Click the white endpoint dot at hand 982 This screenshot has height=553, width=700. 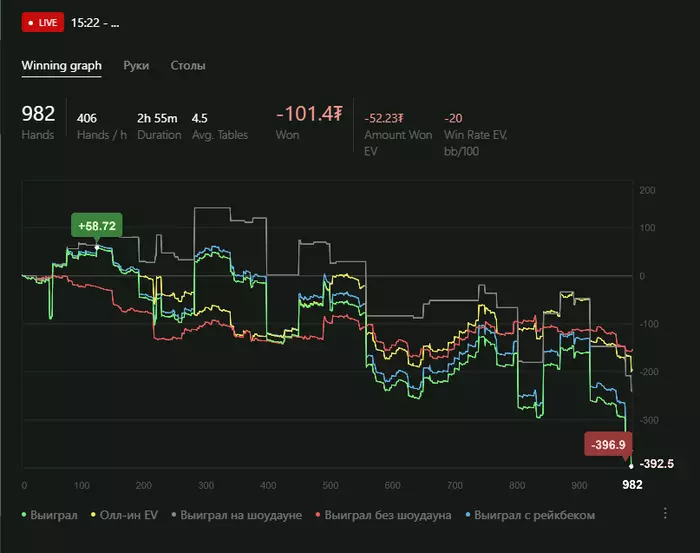(631, 466)
